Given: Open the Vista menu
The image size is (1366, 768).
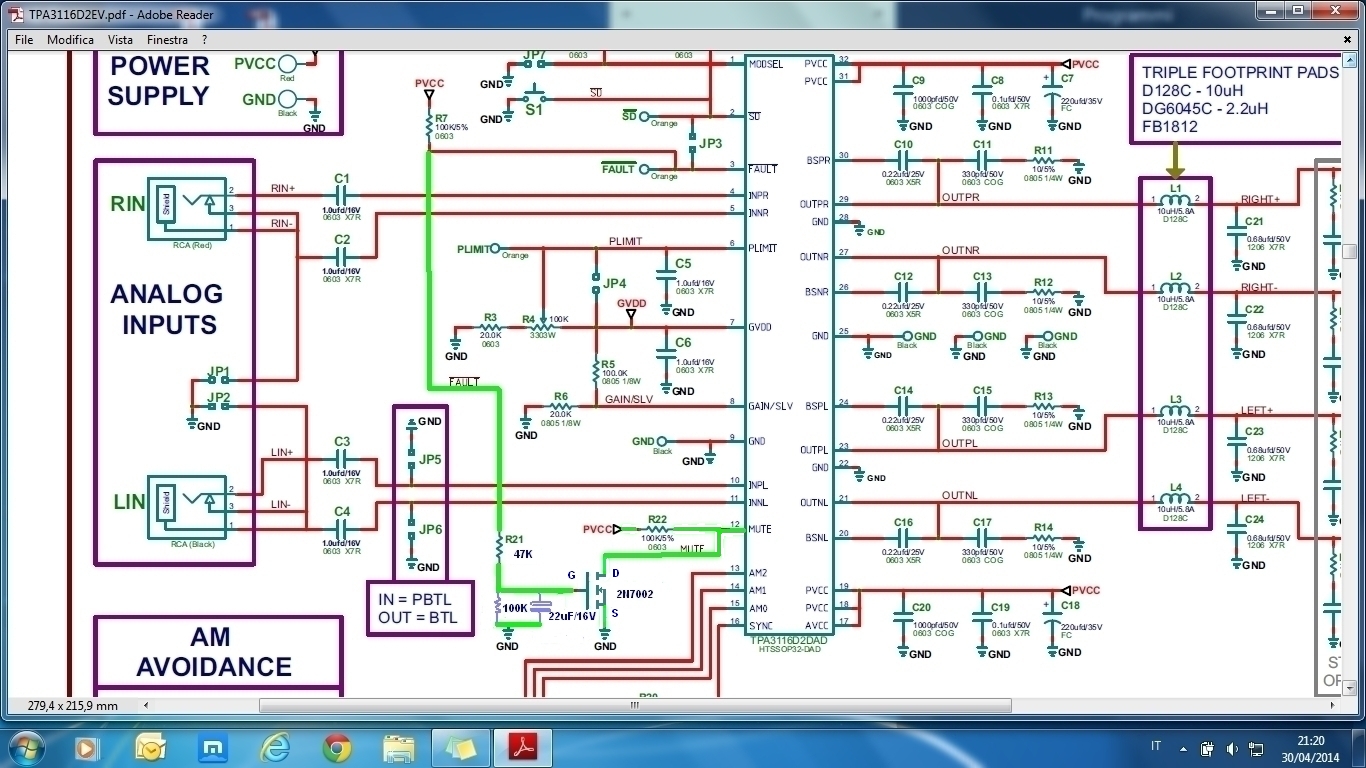Looking at the screenshot, I should coord(120,40).
